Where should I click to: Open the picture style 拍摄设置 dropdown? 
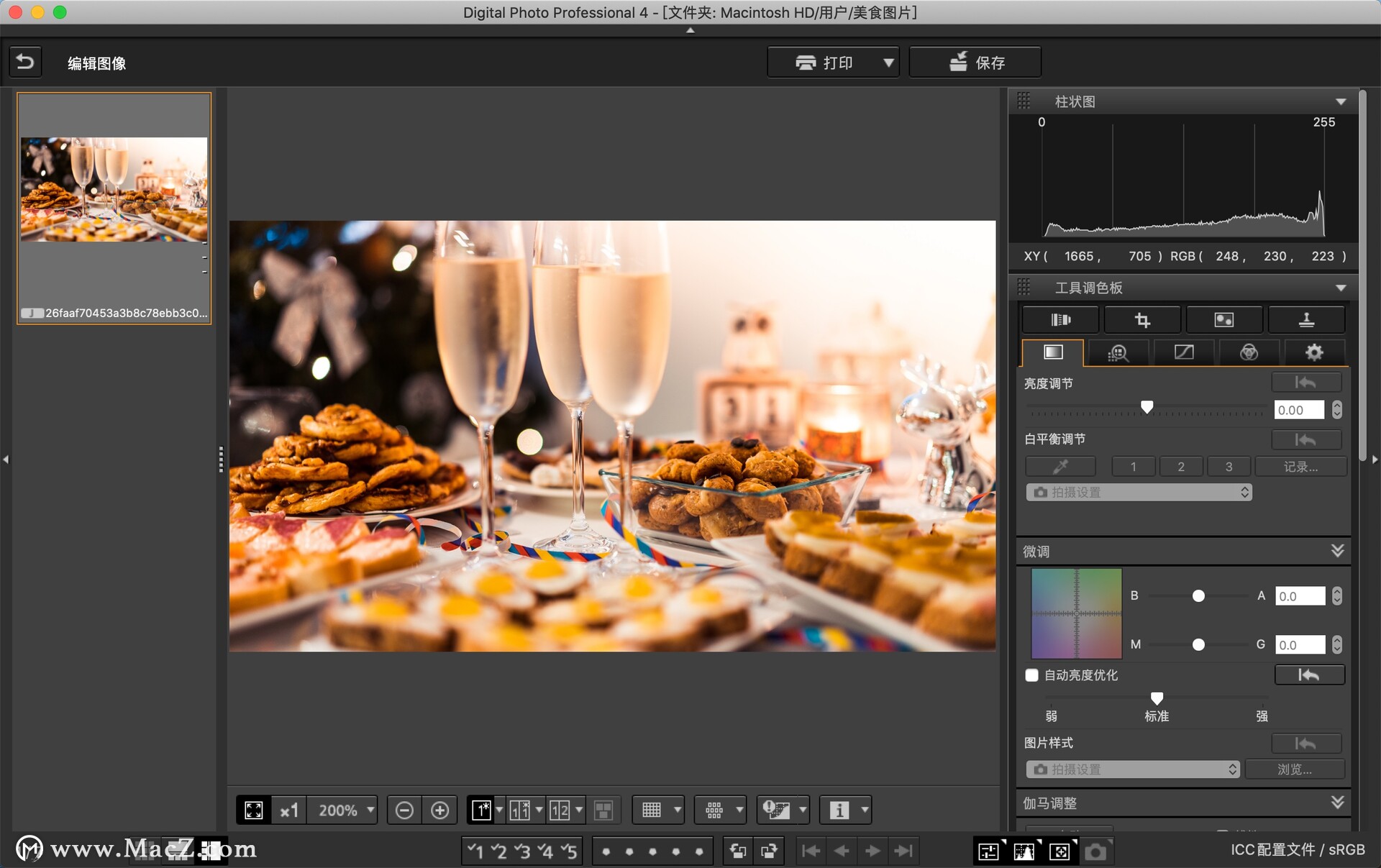[x=1133, y=769]
